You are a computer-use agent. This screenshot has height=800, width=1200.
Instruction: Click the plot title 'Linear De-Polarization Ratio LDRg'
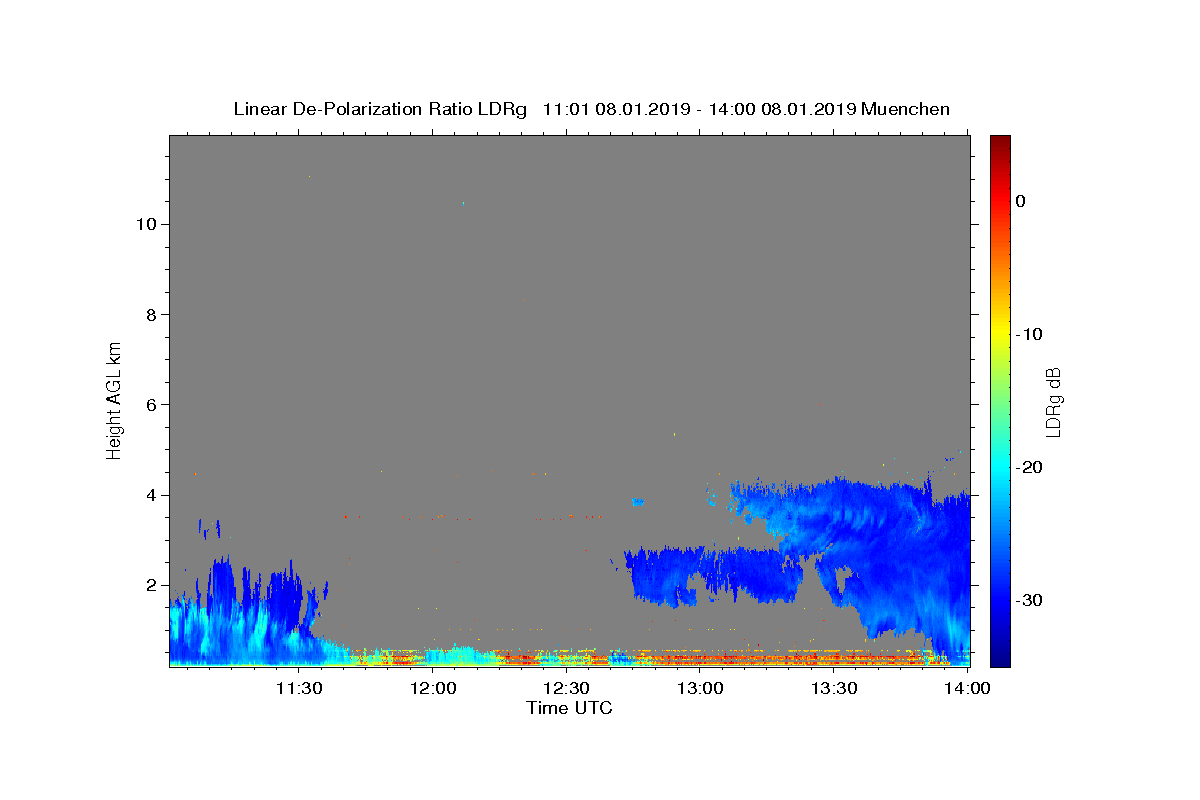[380, 109]
